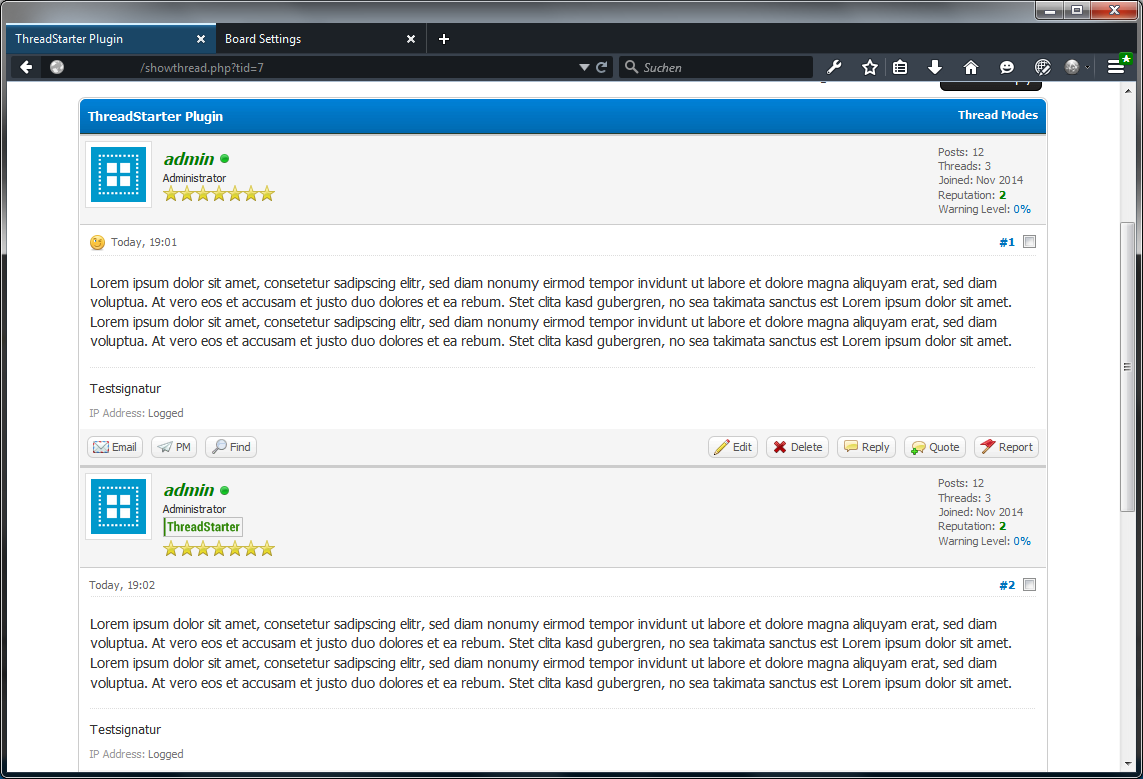The width and height of the screenshot is (1143, 779).
Task: Click Find to search user posts
Action: pyautogui.click(x=231, y=447)
